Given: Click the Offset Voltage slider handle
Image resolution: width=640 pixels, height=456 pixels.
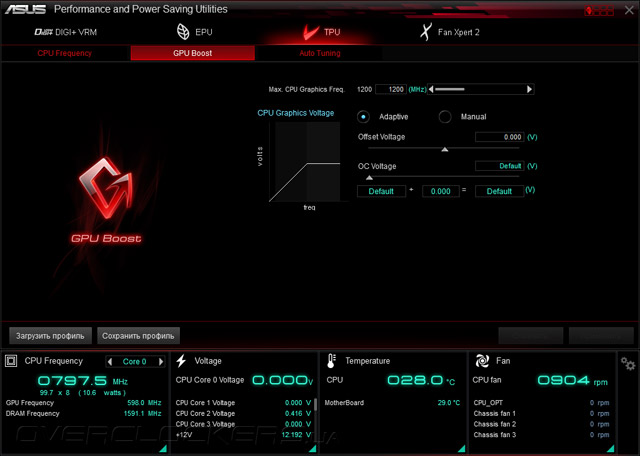Looking at the screenshot, I should 445,149.
